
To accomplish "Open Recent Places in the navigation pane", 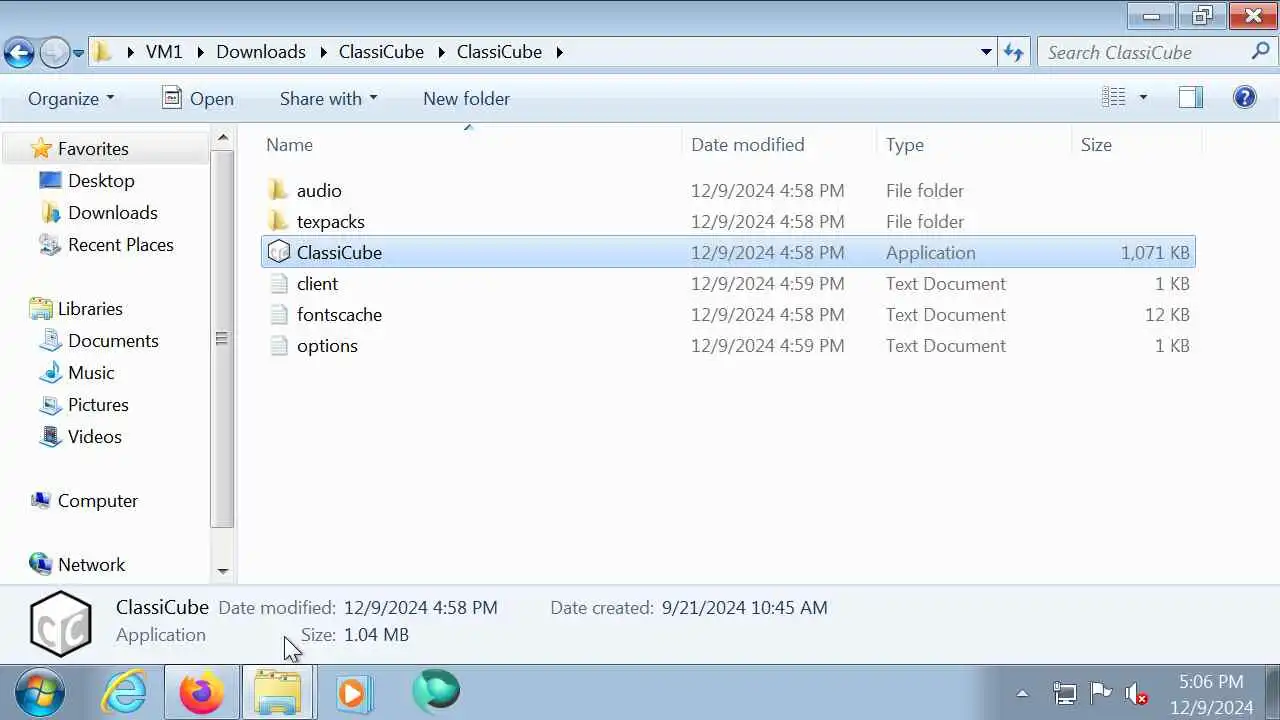I will (121, 244).
